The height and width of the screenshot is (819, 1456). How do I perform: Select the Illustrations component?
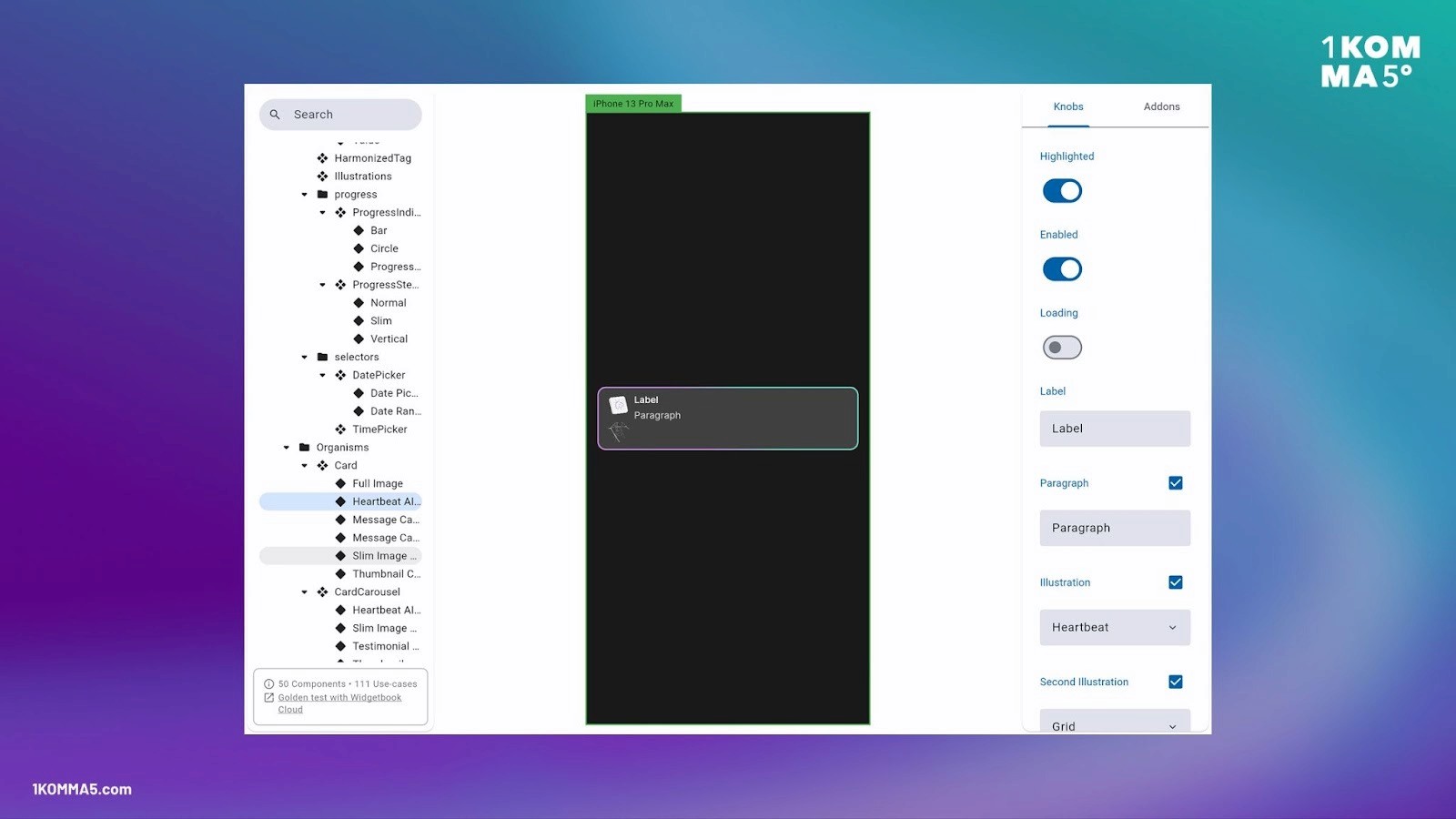click(x=363, y=176)
